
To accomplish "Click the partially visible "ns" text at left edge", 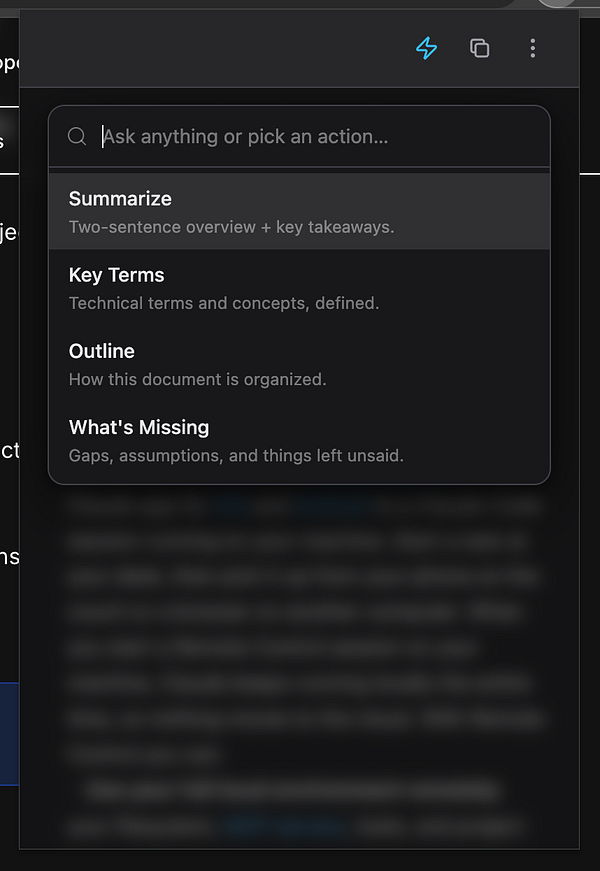I will (x=9, y=556).
